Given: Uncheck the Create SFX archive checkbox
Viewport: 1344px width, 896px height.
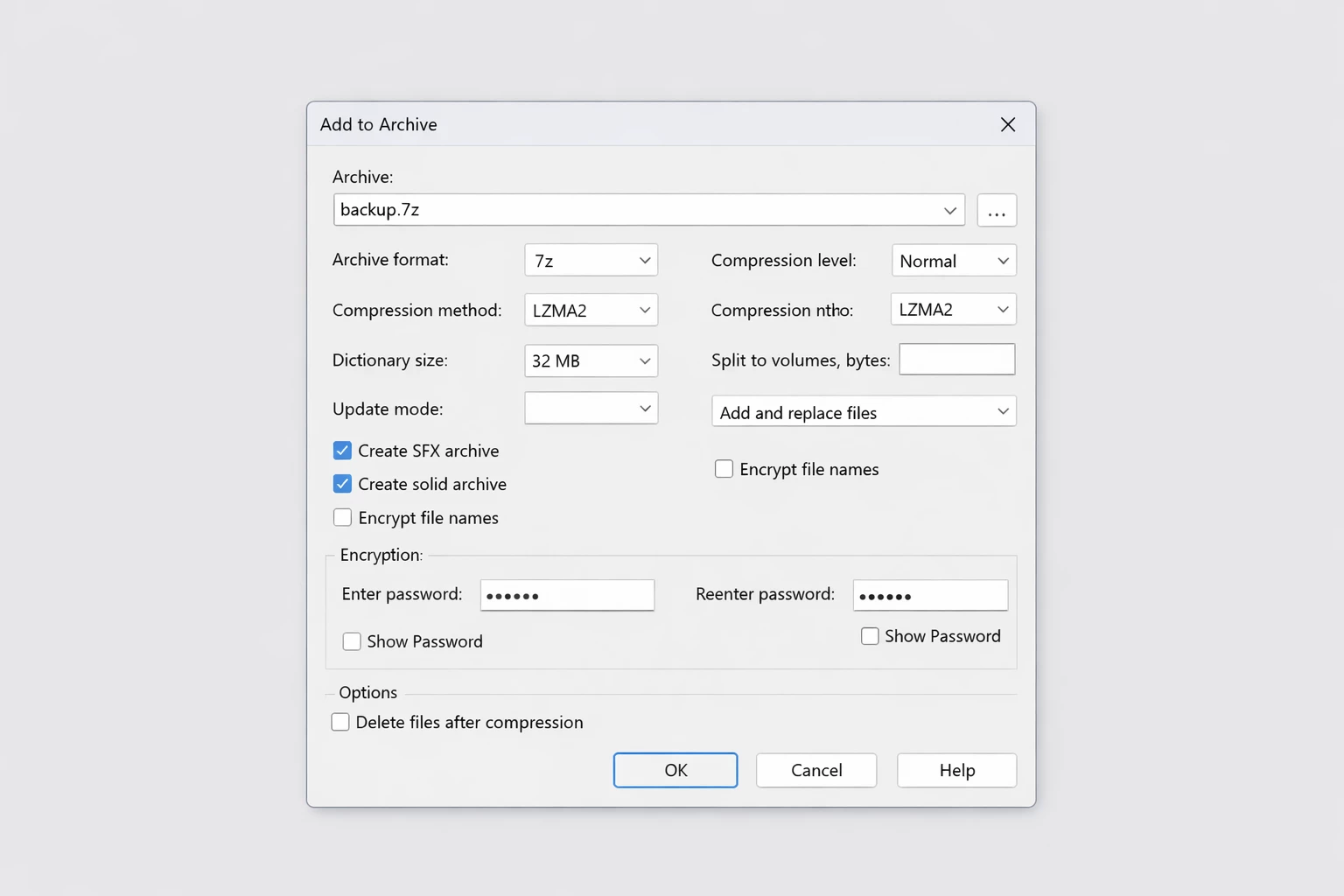Looking at the screenshot, I should point(342,451).
